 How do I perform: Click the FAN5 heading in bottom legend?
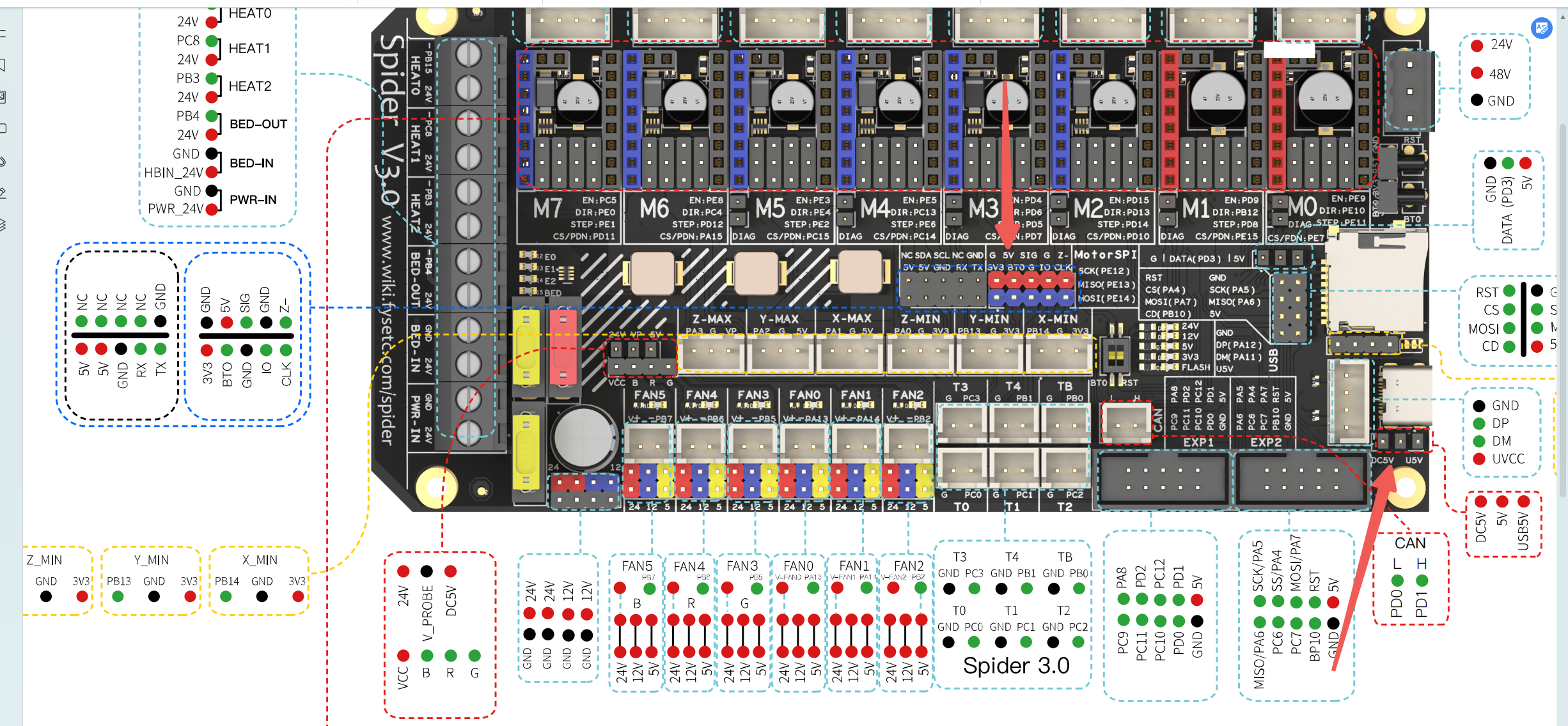coord(637,566)
